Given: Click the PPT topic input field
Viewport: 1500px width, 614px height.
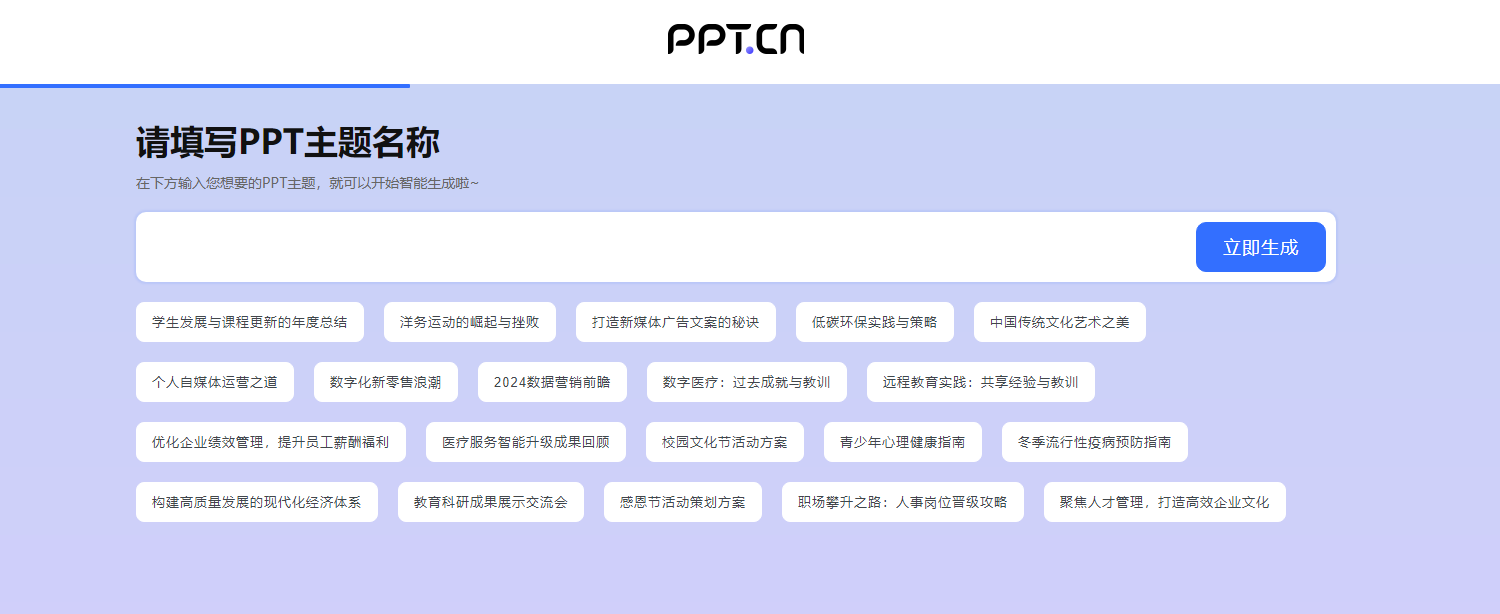Looking at the screenshot, I should click(665, 247).
